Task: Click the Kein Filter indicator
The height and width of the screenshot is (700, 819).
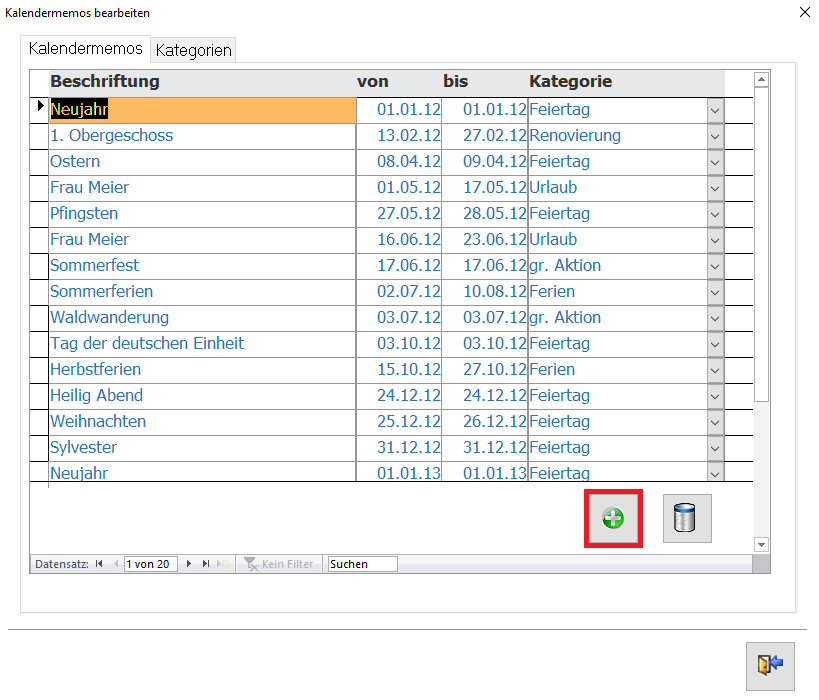Action: point(279,564)
